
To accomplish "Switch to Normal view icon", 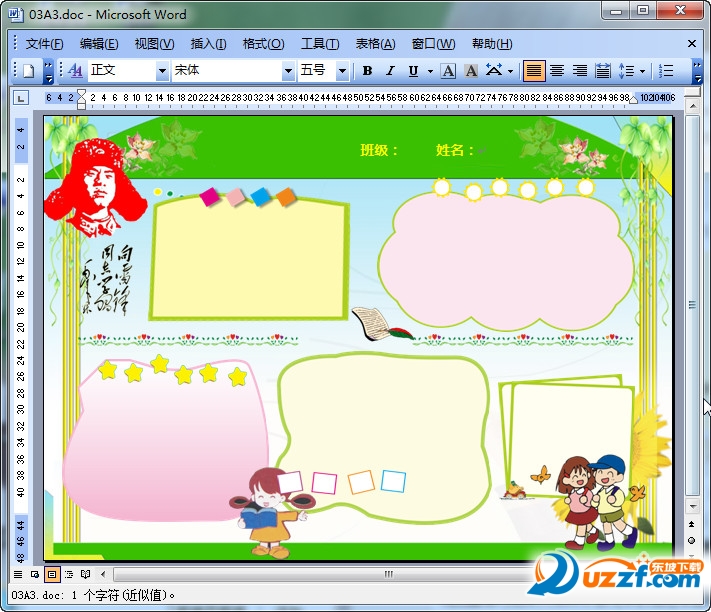I will pyautogui.click(x=18, y=575).
